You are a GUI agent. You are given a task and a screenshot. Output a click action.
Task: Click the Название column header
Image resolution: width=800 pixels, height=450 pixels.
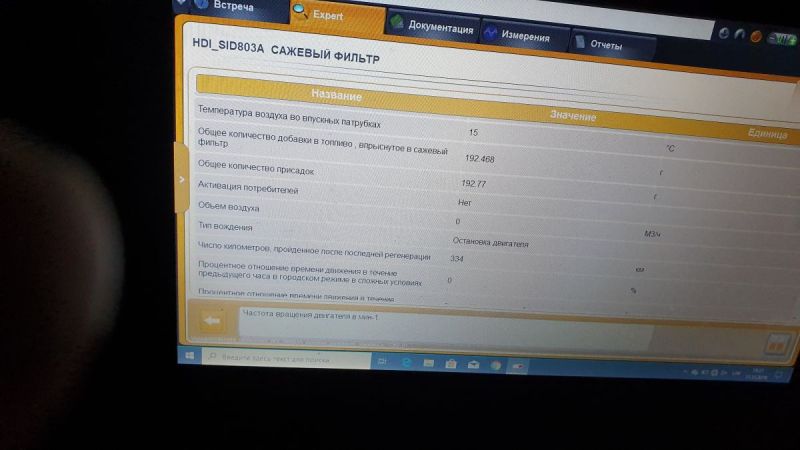coord(336,95)
